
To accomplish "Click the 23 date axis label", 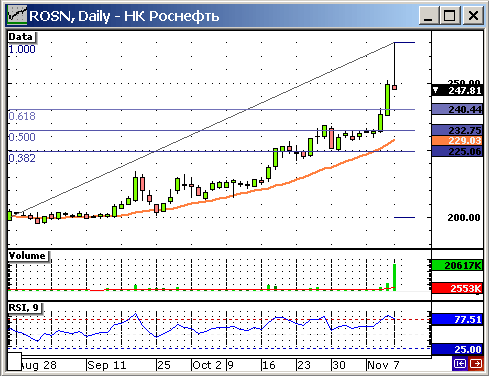I will tap(304, 365).
